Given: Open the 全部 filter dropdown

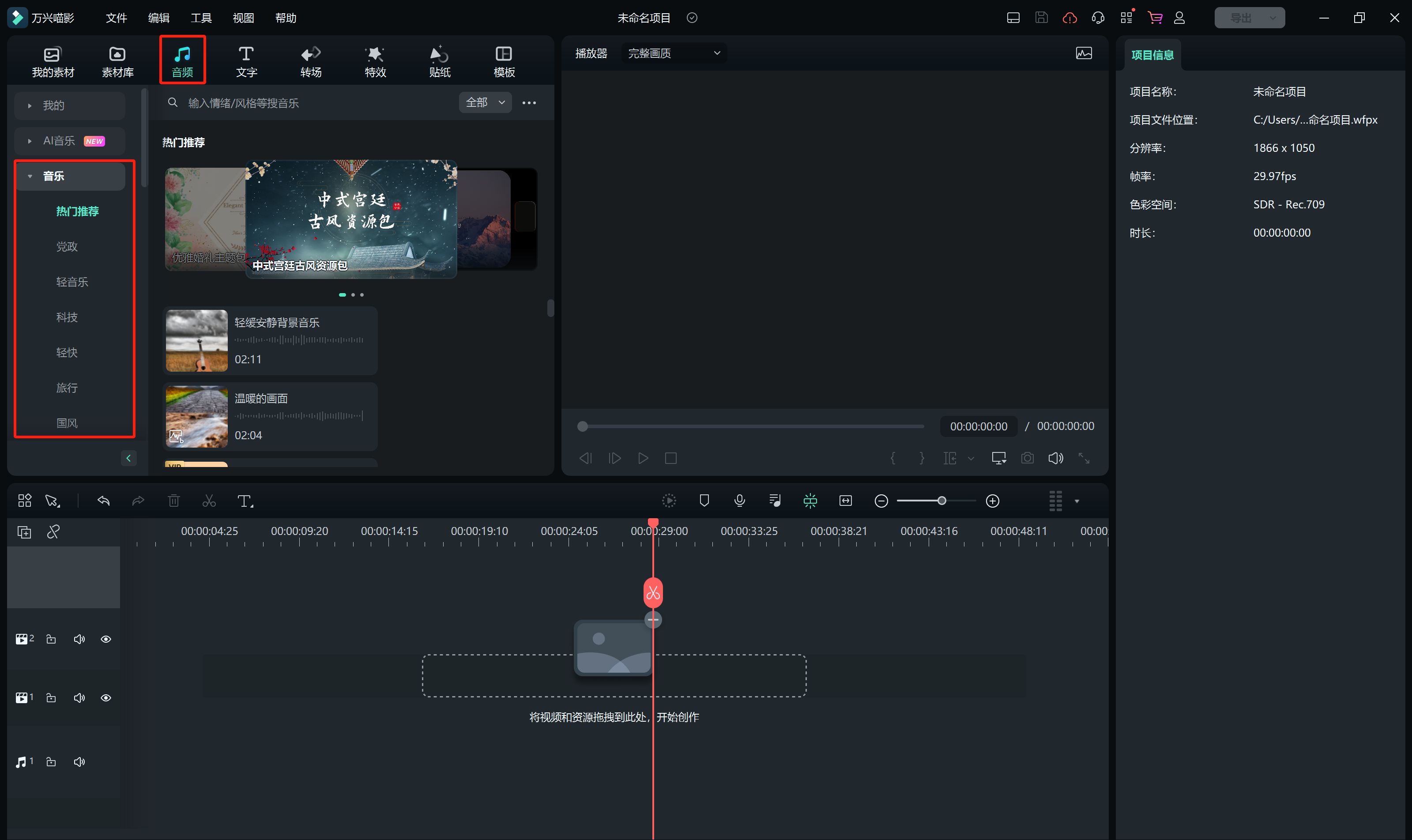Looking at the screenshot, I should point(485,102).
